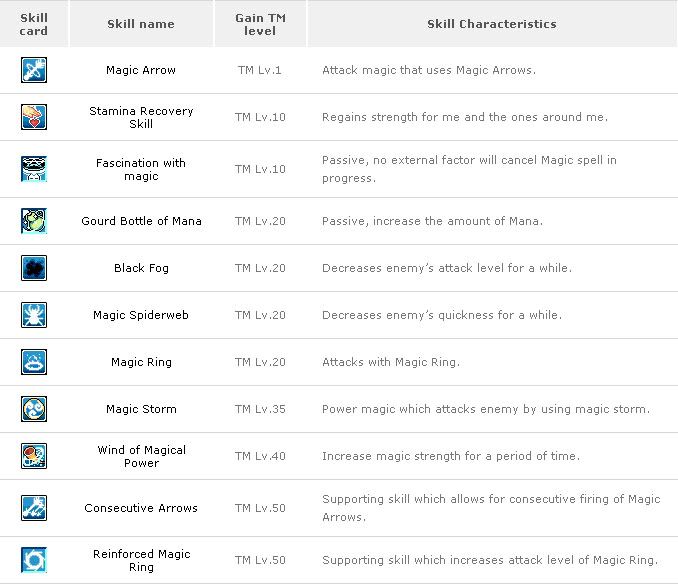
Task: Click the Fascination with magic skill icon
Action: [x=34, y=169]
